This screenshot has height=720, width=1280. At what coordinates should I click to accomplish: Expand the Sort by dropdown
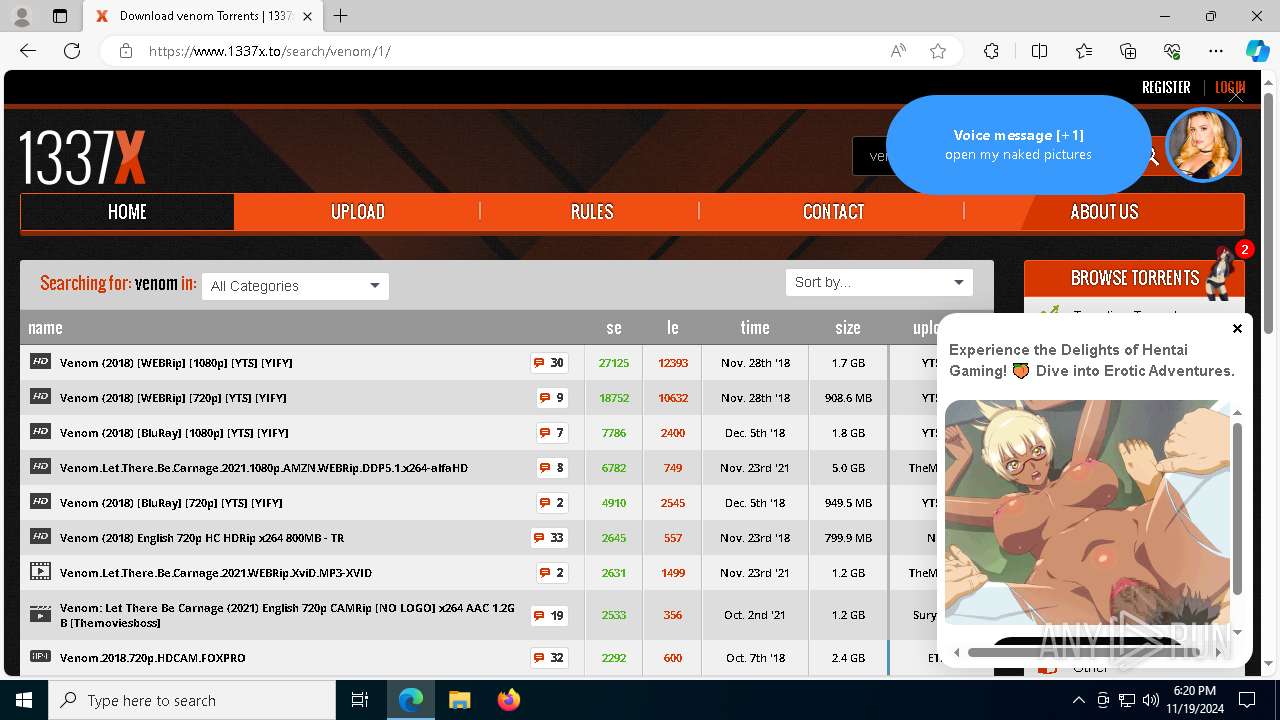(879, 282)
